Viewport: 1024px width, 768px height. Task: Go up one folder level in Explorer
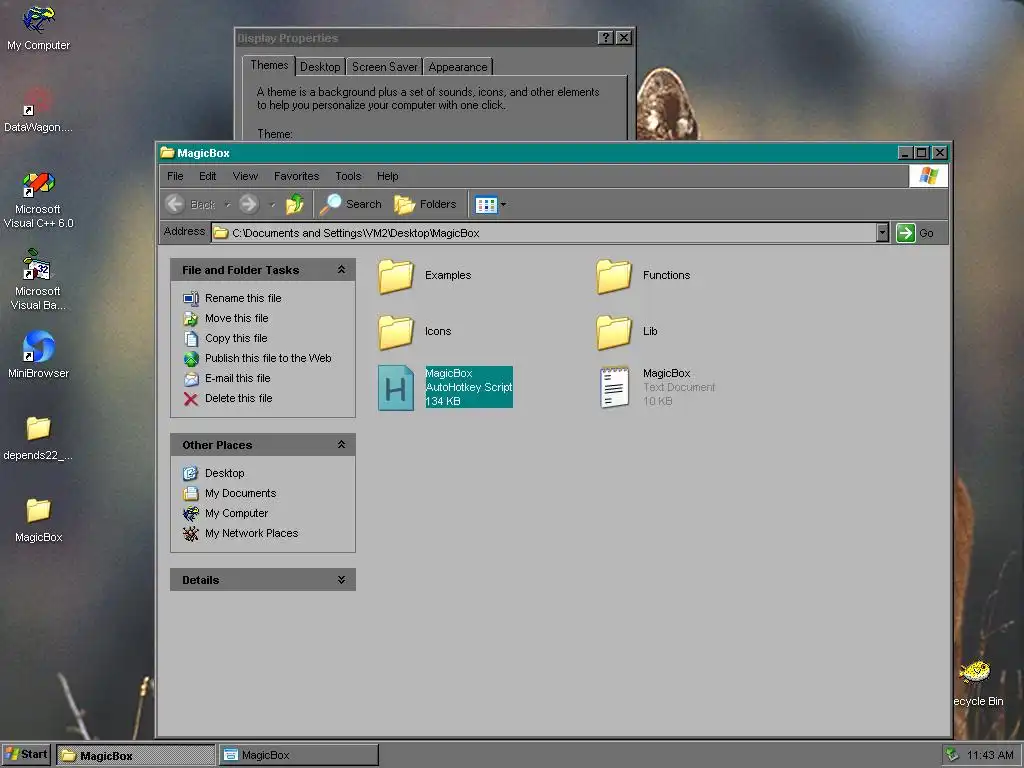(295, 204)
